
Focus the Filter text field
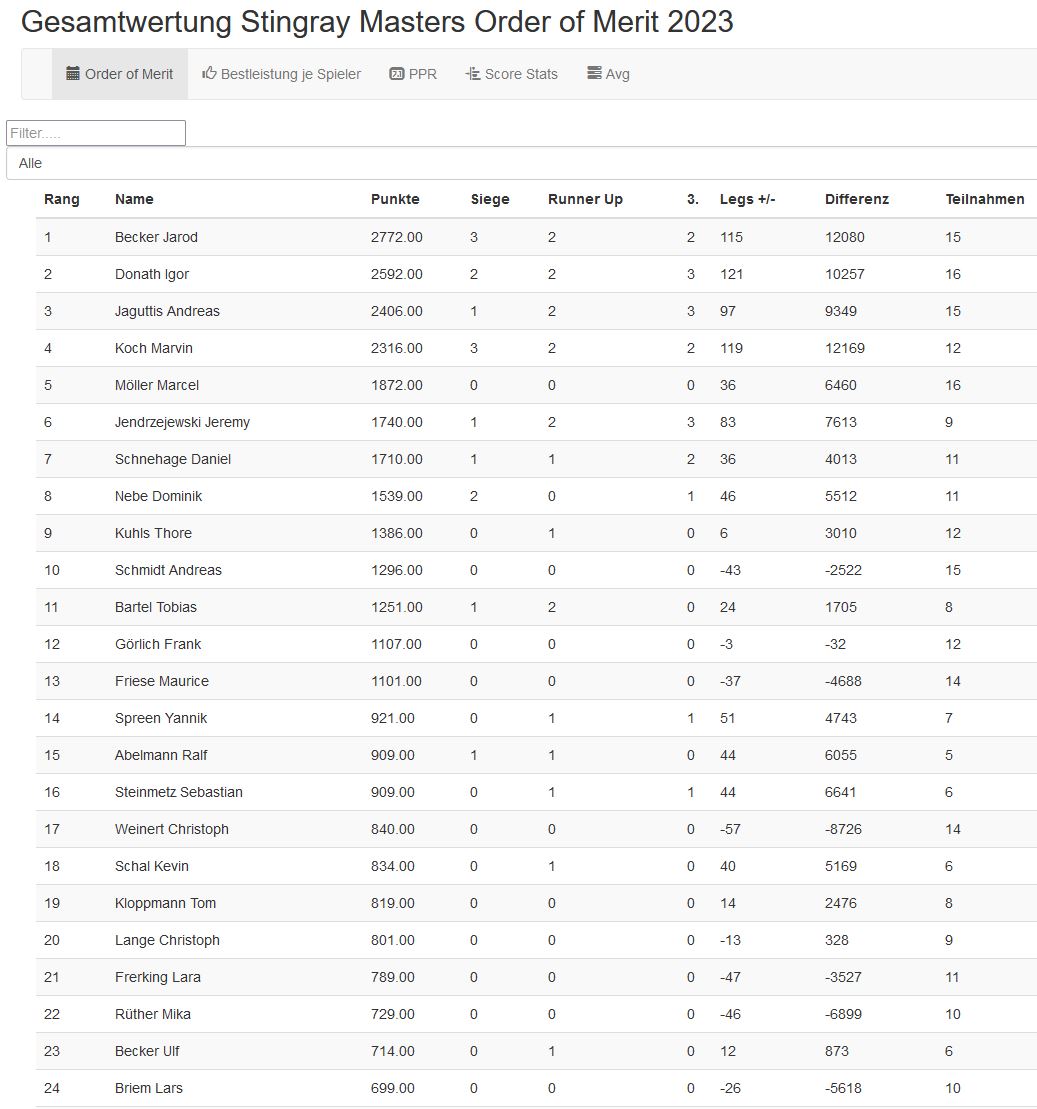[96, 133]
